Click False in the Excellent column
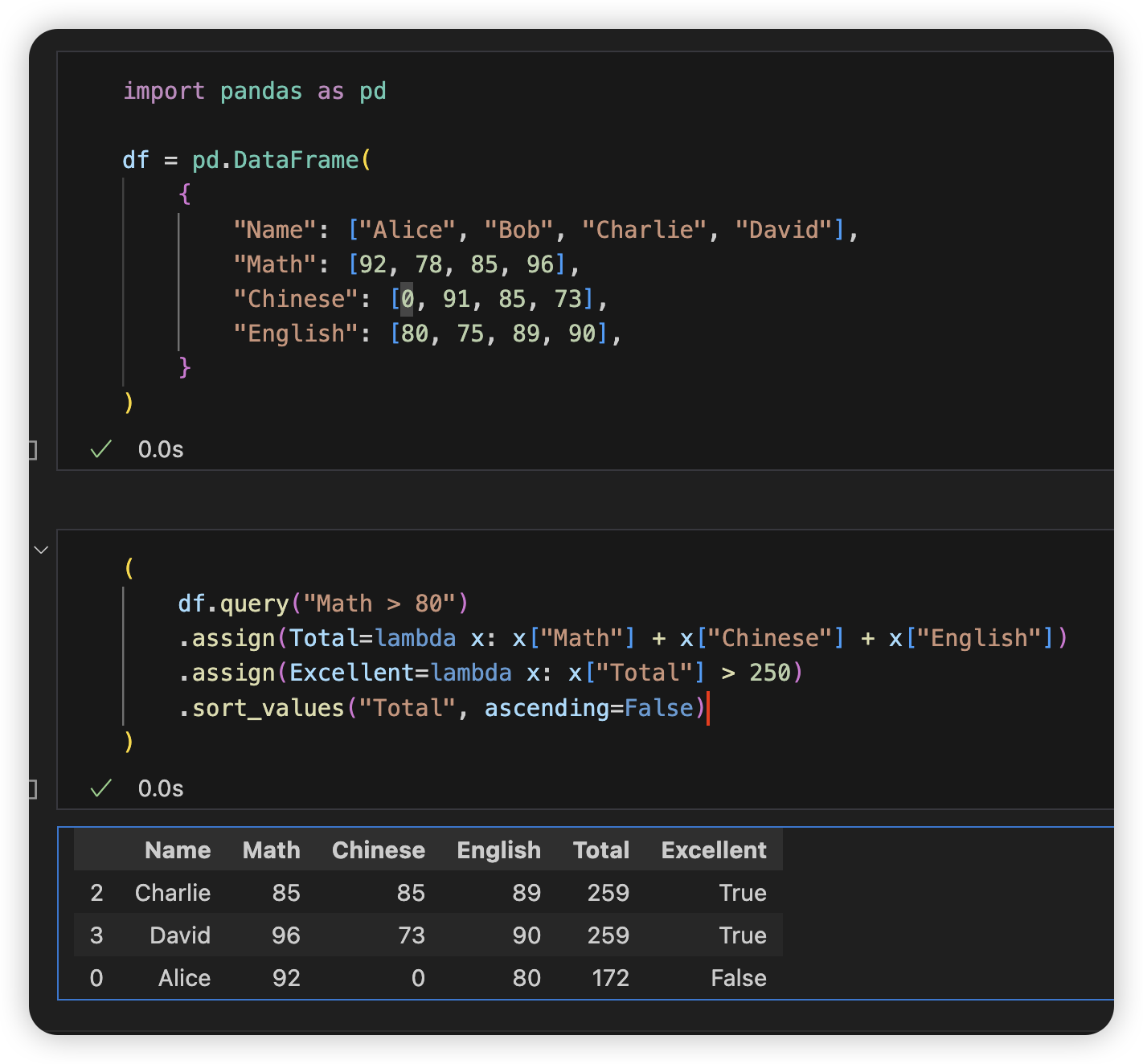 click(739, 978)
